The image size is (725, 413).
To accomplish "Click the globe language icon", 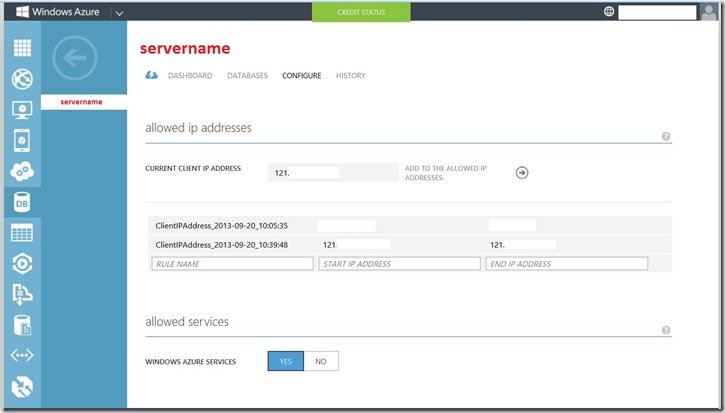I will click(x=609, y=12).
